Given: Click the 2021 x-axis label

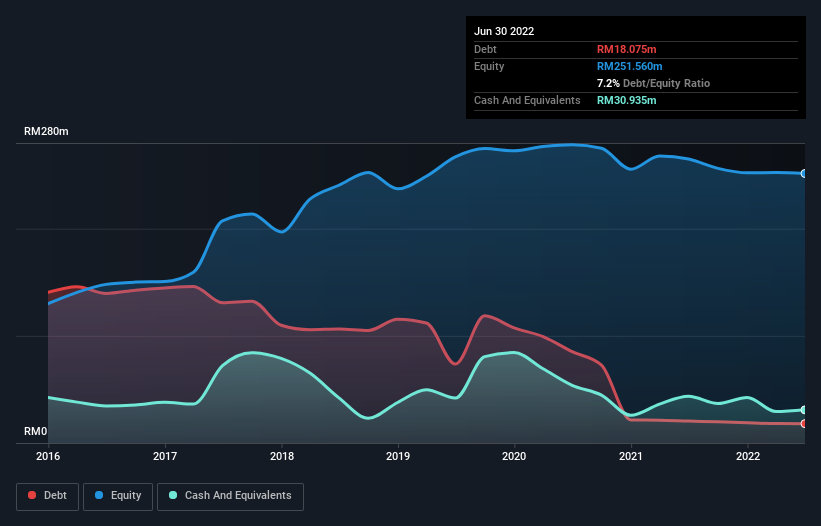Looking at the screenshot, I should pyautogui.click(x=631, y=456).
